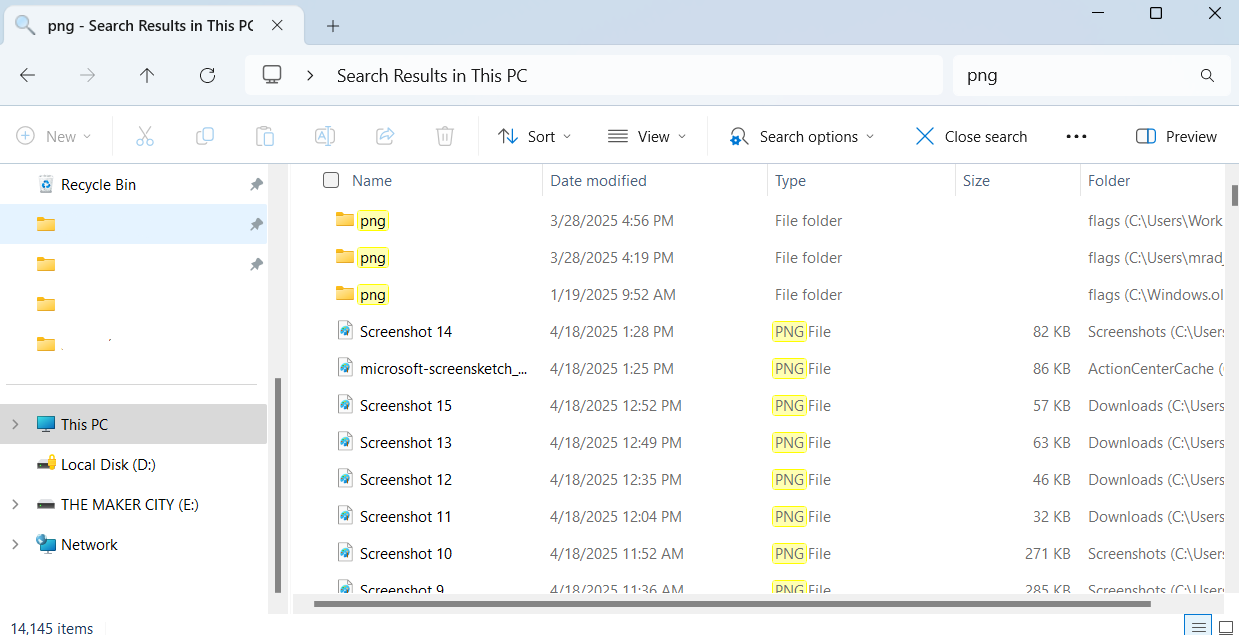Click the Refresh icon in navigation bar
1239x635 pixels.
coord(207,75)
